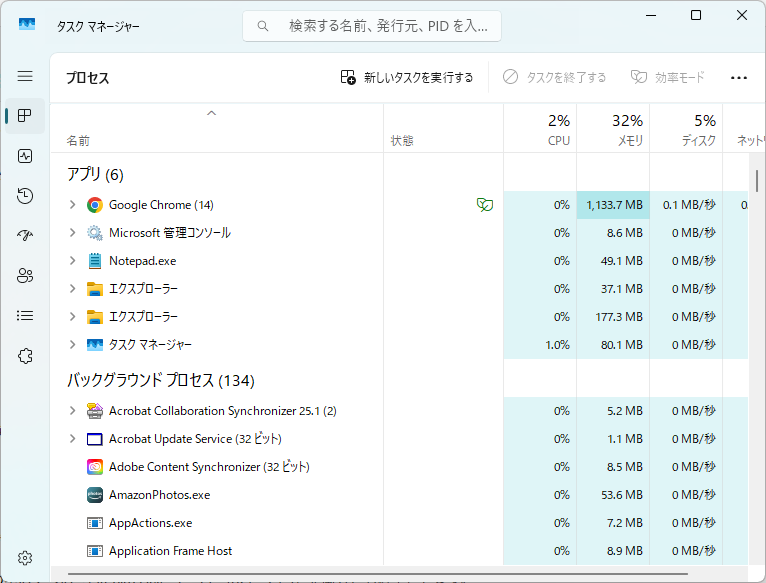766x583 pixels.
Task: Open App history page in sidebar
Action: pyautogui.click(x=25, y=196)
